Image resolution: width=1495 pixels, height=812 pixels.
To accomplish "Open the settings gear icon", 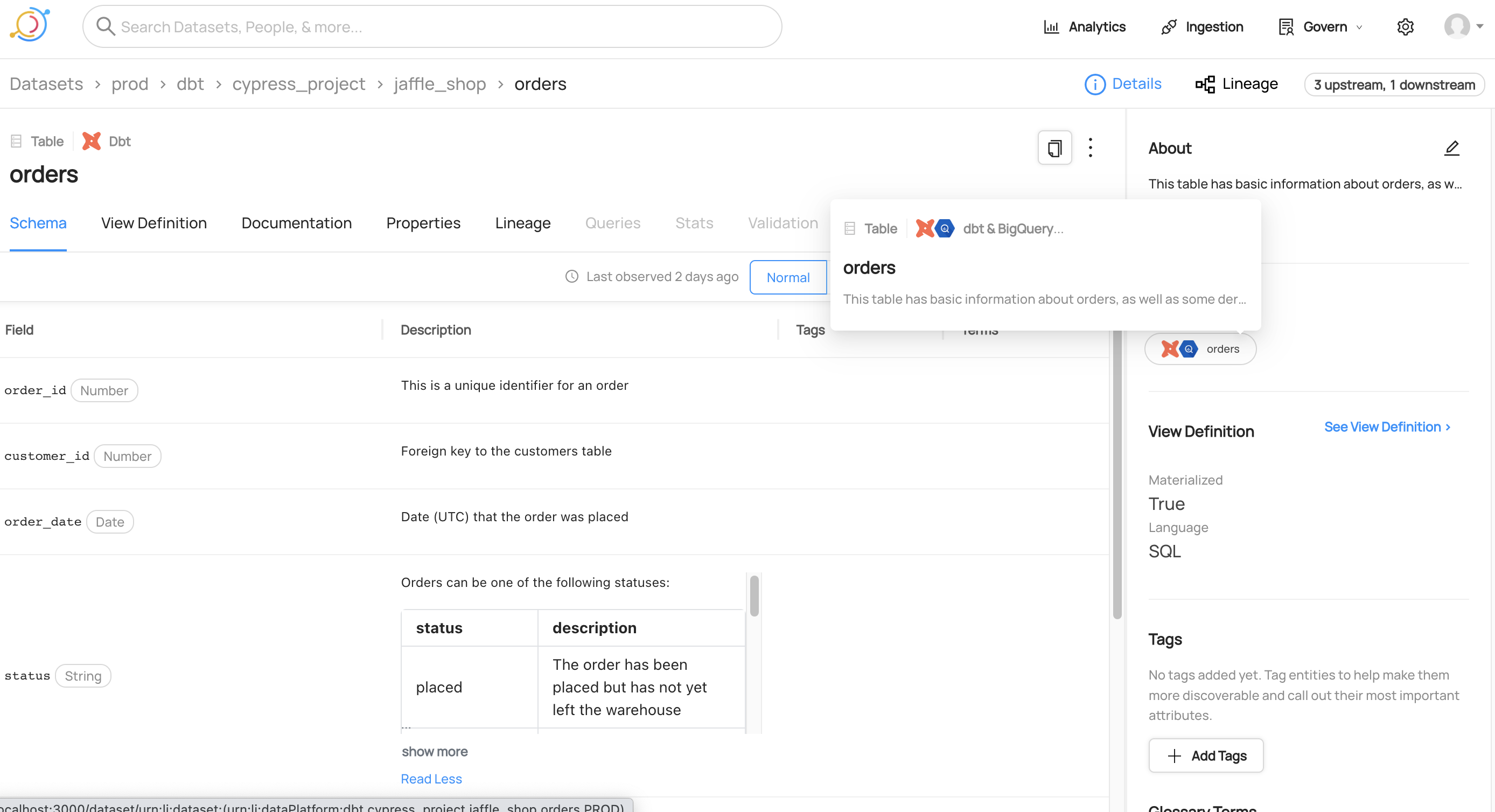I will (x=1405, y=27).
